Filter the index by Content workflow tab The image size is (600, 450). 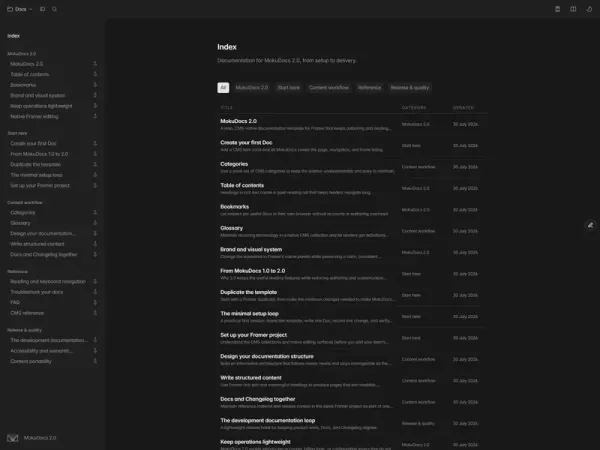coord(329,88)
